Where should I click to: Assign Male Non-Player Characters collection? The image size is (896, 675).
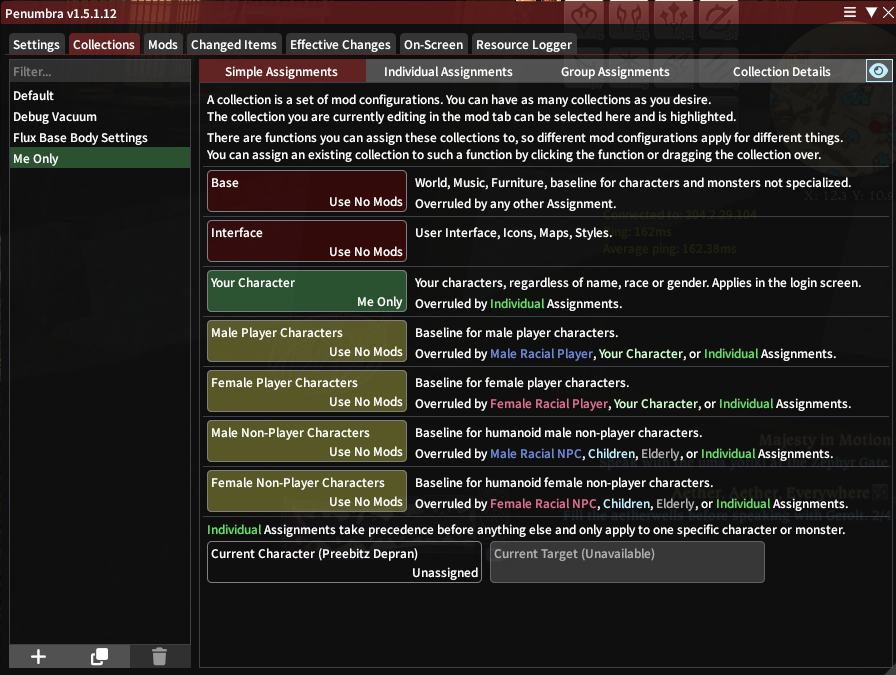307,441
